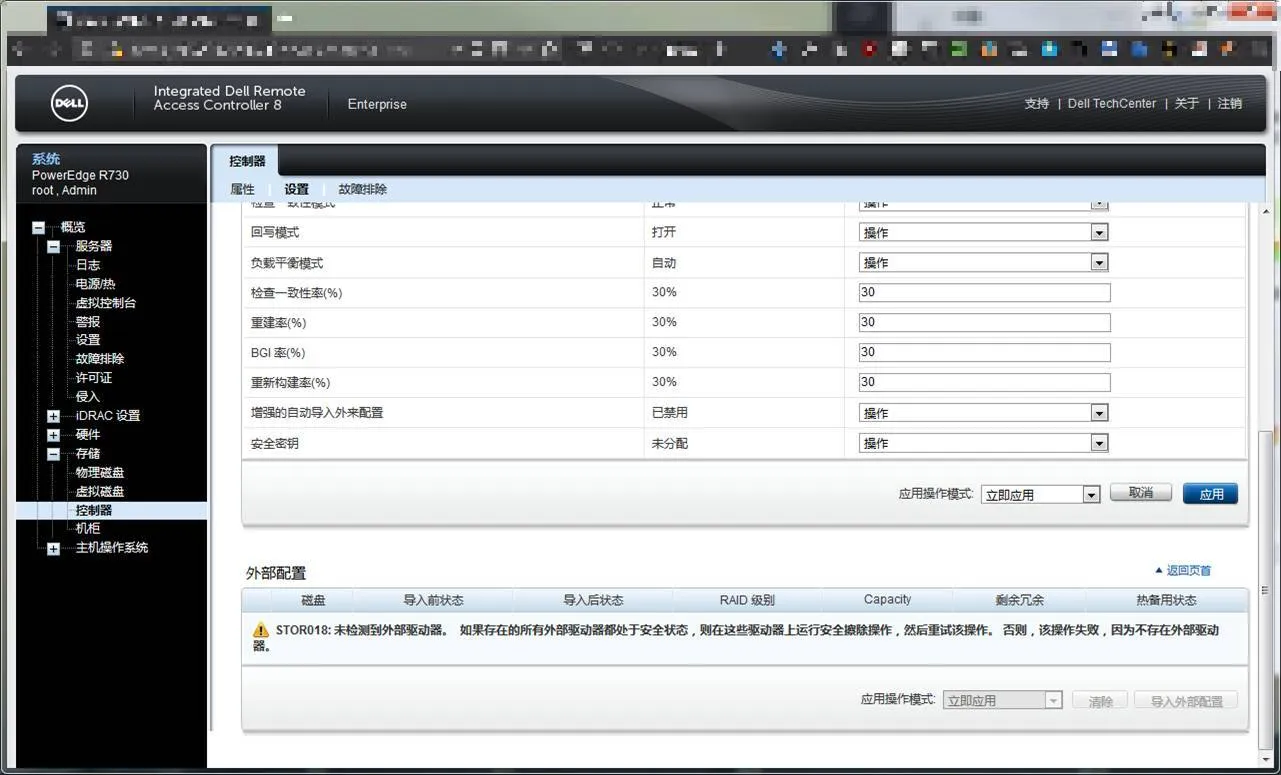This screenshot has height=775, width=1281.
Task: Open the 立即应用 dropdown beside 清除
Action: click(x=1002, y=700)
